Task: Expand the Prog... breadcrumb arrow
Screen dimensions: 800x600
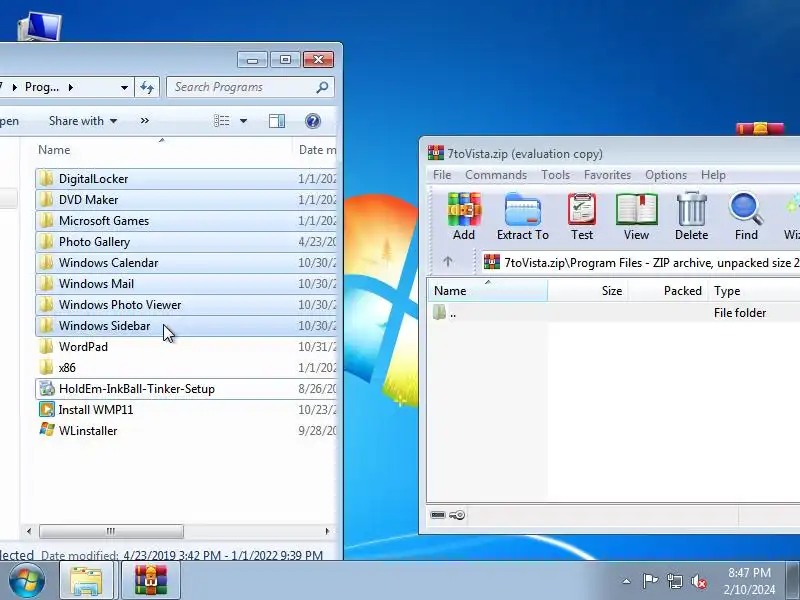Action: point(70,88)
